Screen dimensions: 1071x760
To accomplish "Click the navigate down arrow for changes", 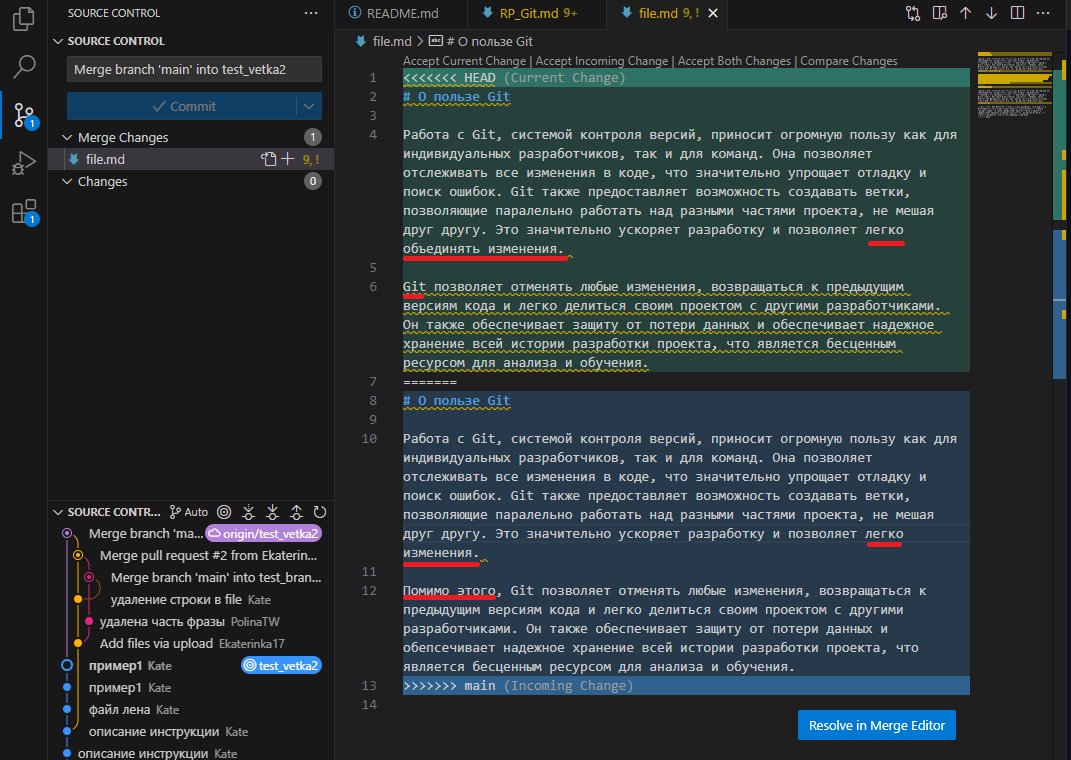I will 992,13.
